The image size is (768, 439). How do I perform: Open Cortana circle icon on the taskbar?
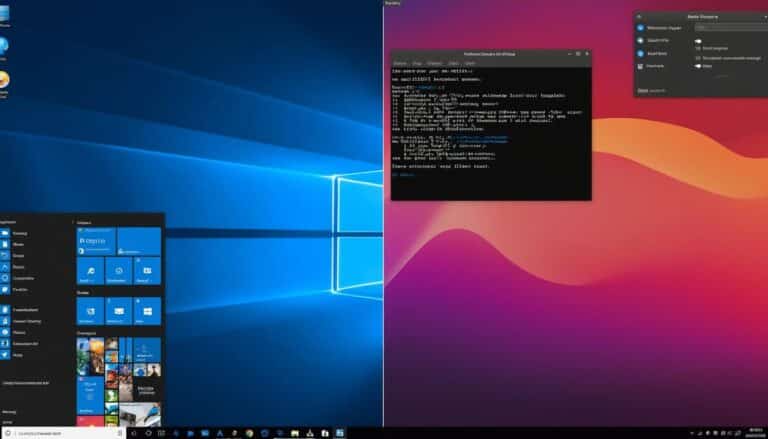coord(148,433)
